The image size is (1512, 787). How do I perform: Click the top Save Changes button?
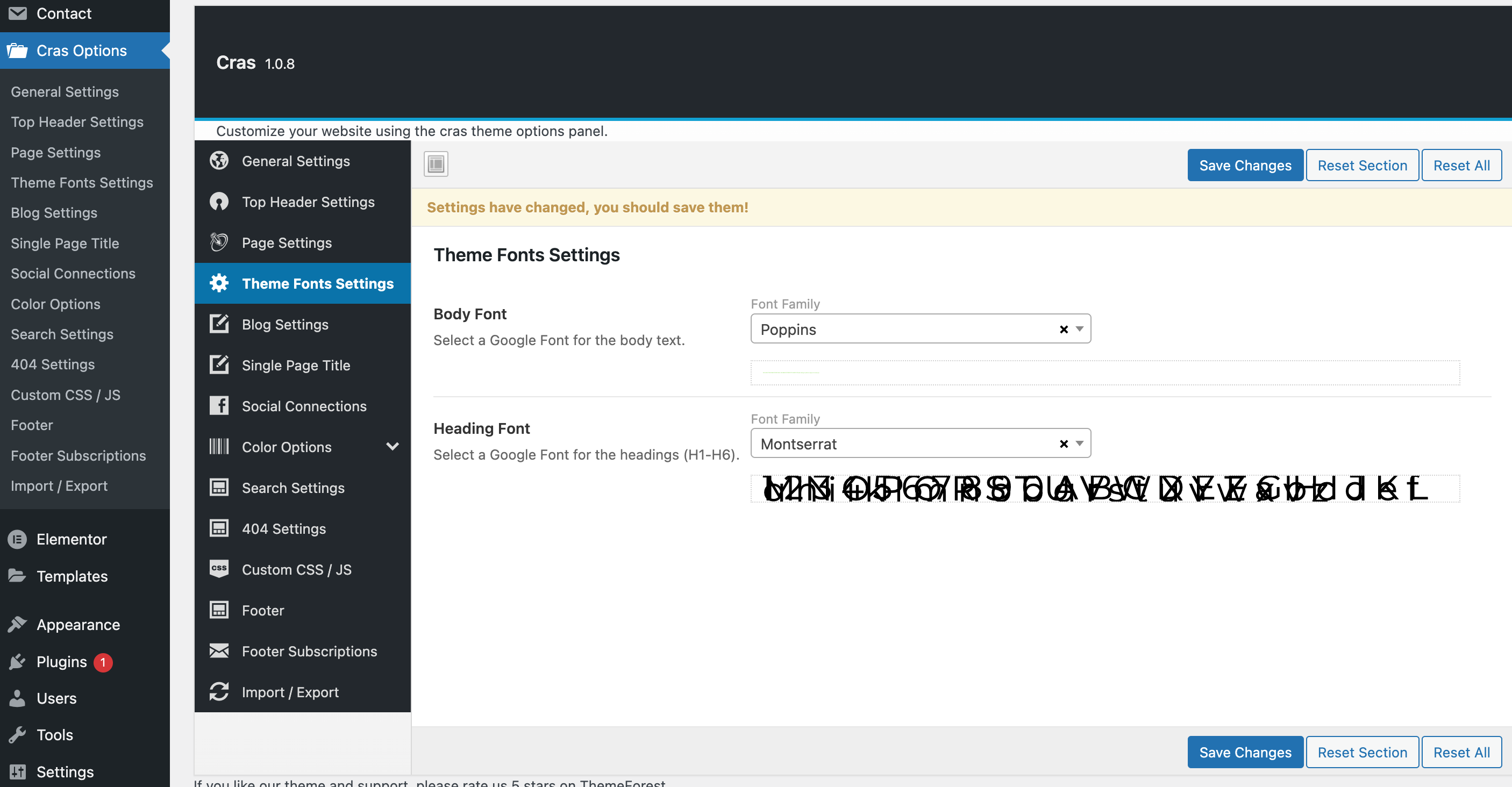coord(1244,166)
